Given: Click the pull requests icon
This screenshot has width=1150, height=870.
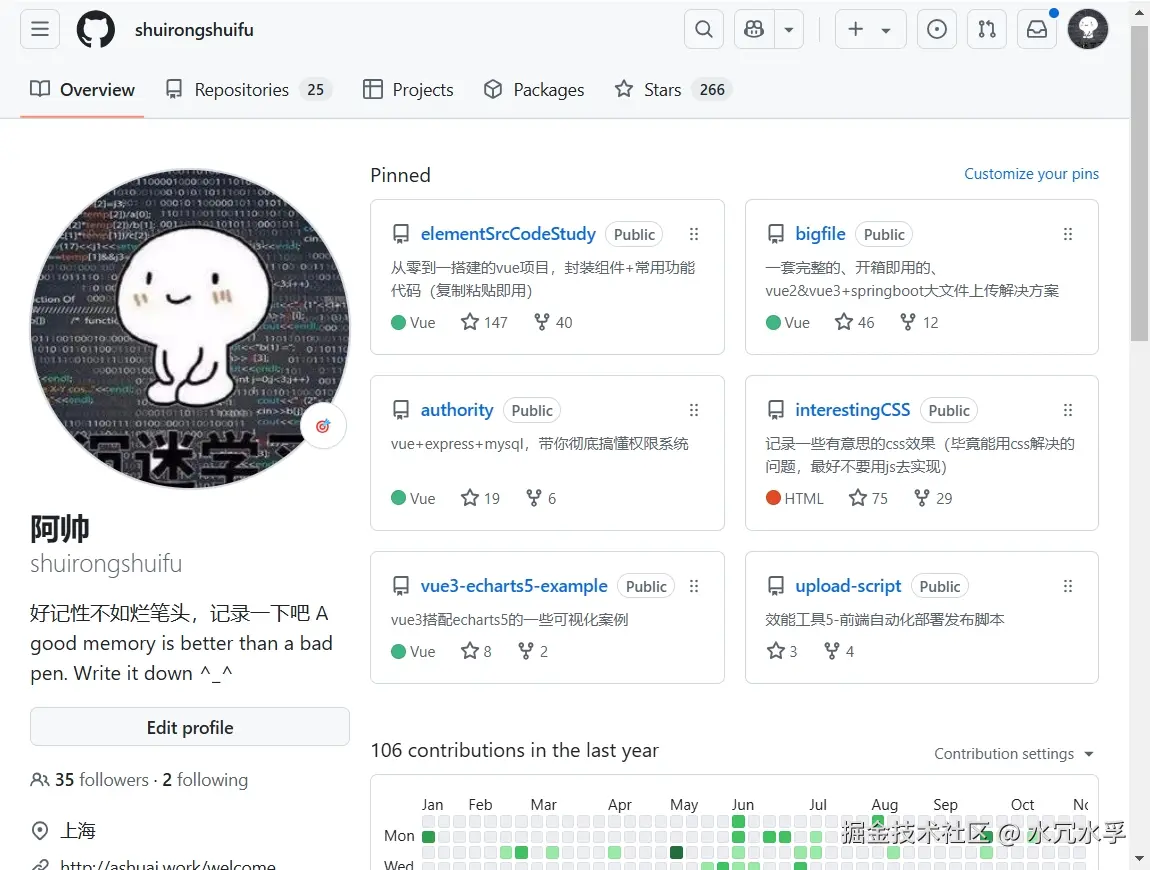Looking at the screenshot, I should (987, 29).
